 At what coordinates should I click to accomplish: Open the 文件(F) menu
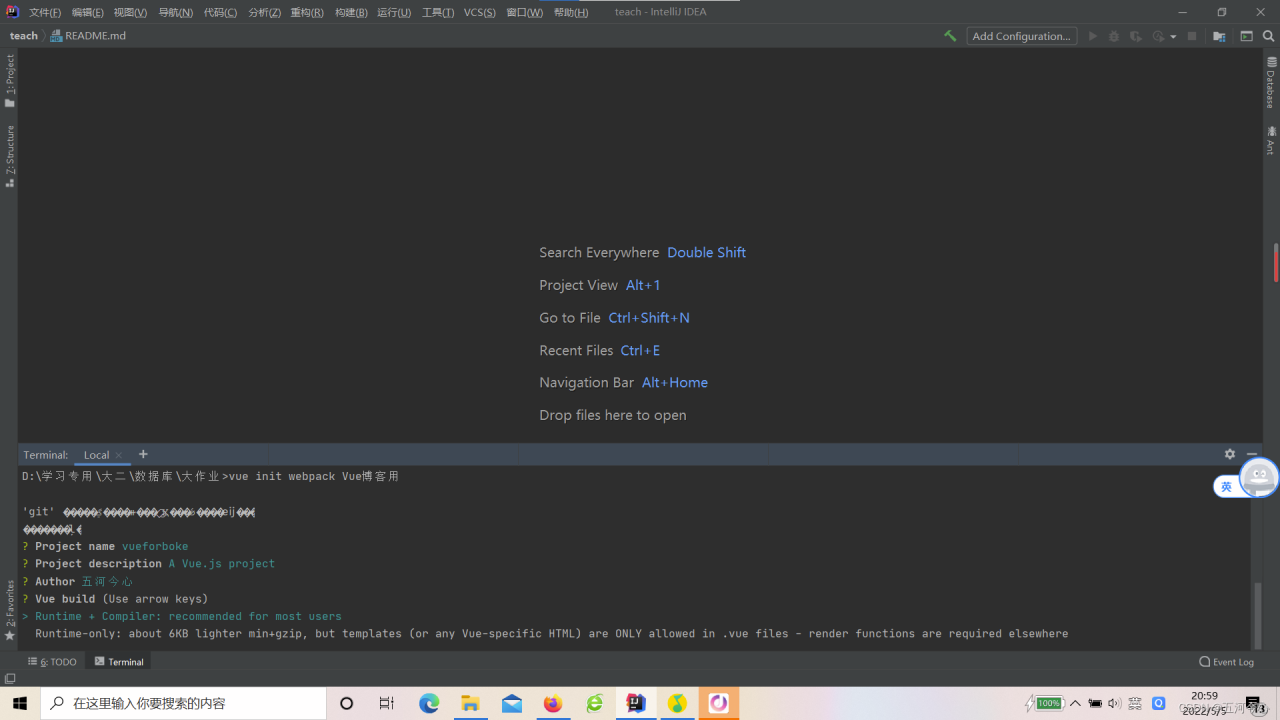click(45, 12)
